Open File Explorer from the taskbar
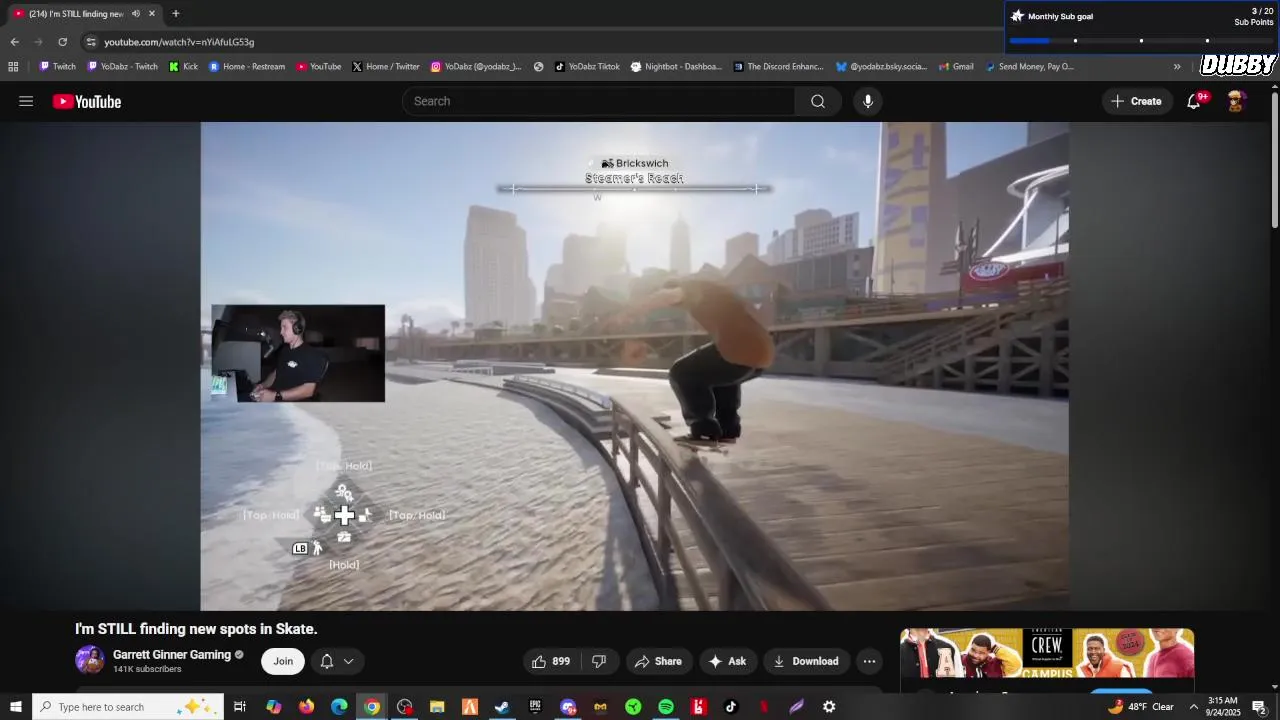This screenshot has width=1280, height=720. click(x=437, y=707)
